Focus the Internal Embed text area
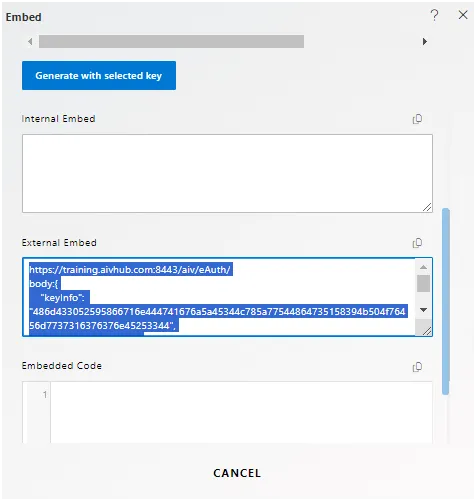Image resolution: width=476 pixels, height=501 pixels. coord(227,173)
